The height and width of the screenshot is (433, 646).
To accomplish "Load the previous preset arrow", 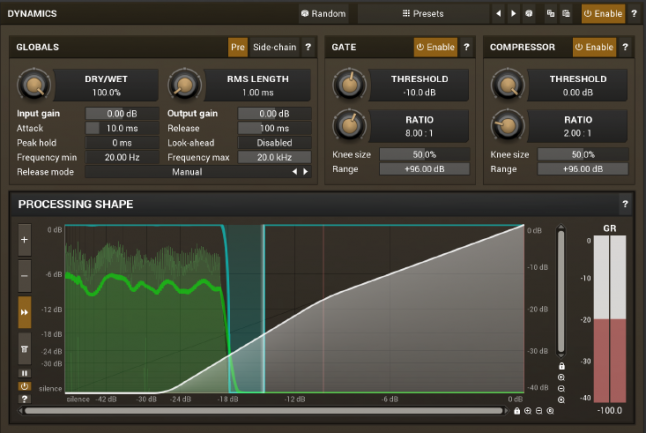I will pos(498,14).
